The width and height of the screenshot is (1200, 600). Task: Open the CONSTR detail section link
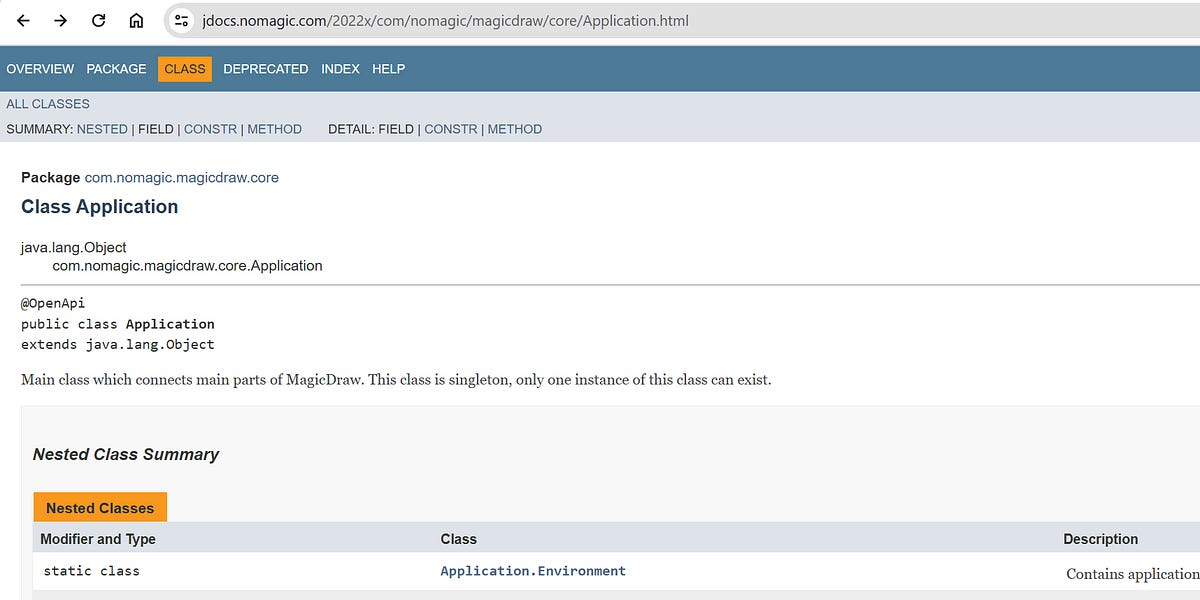(451, 128)
